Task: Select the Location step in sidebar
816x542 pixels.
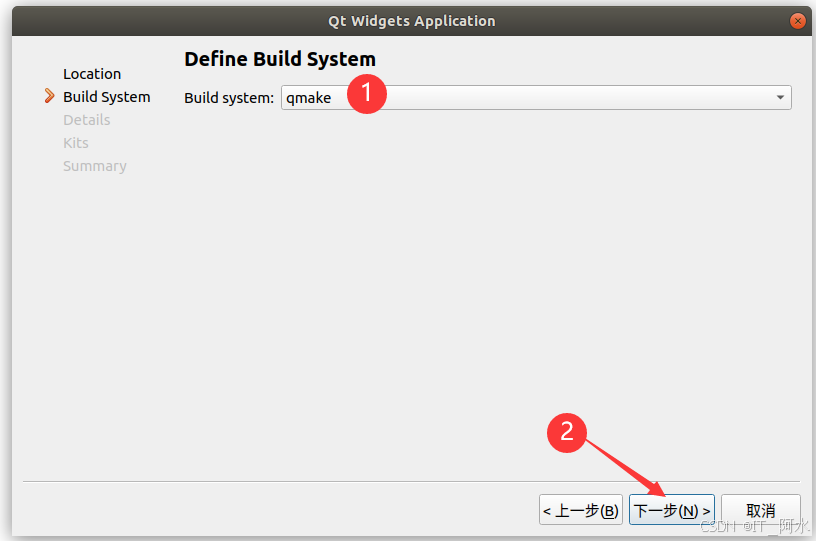Action: coord(92,74)
